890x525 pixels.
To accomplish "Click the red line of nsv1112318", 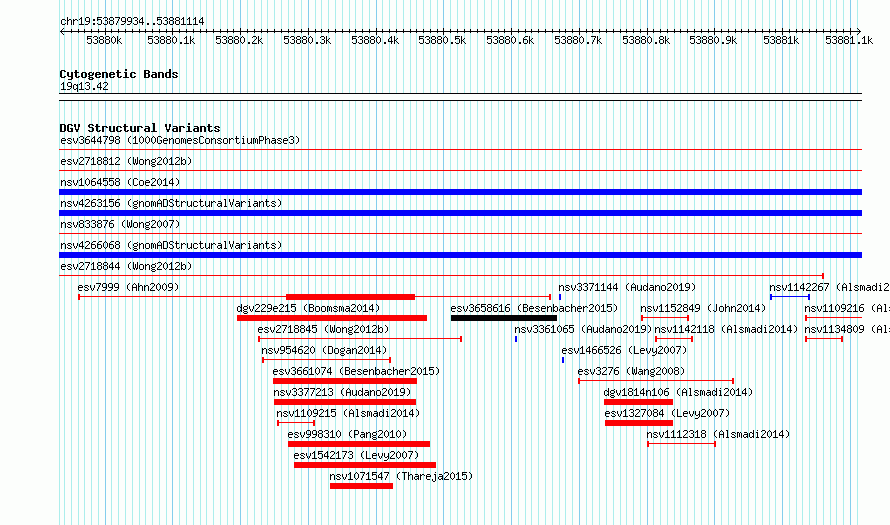I will pyautogui.click(x=682, y=444).
